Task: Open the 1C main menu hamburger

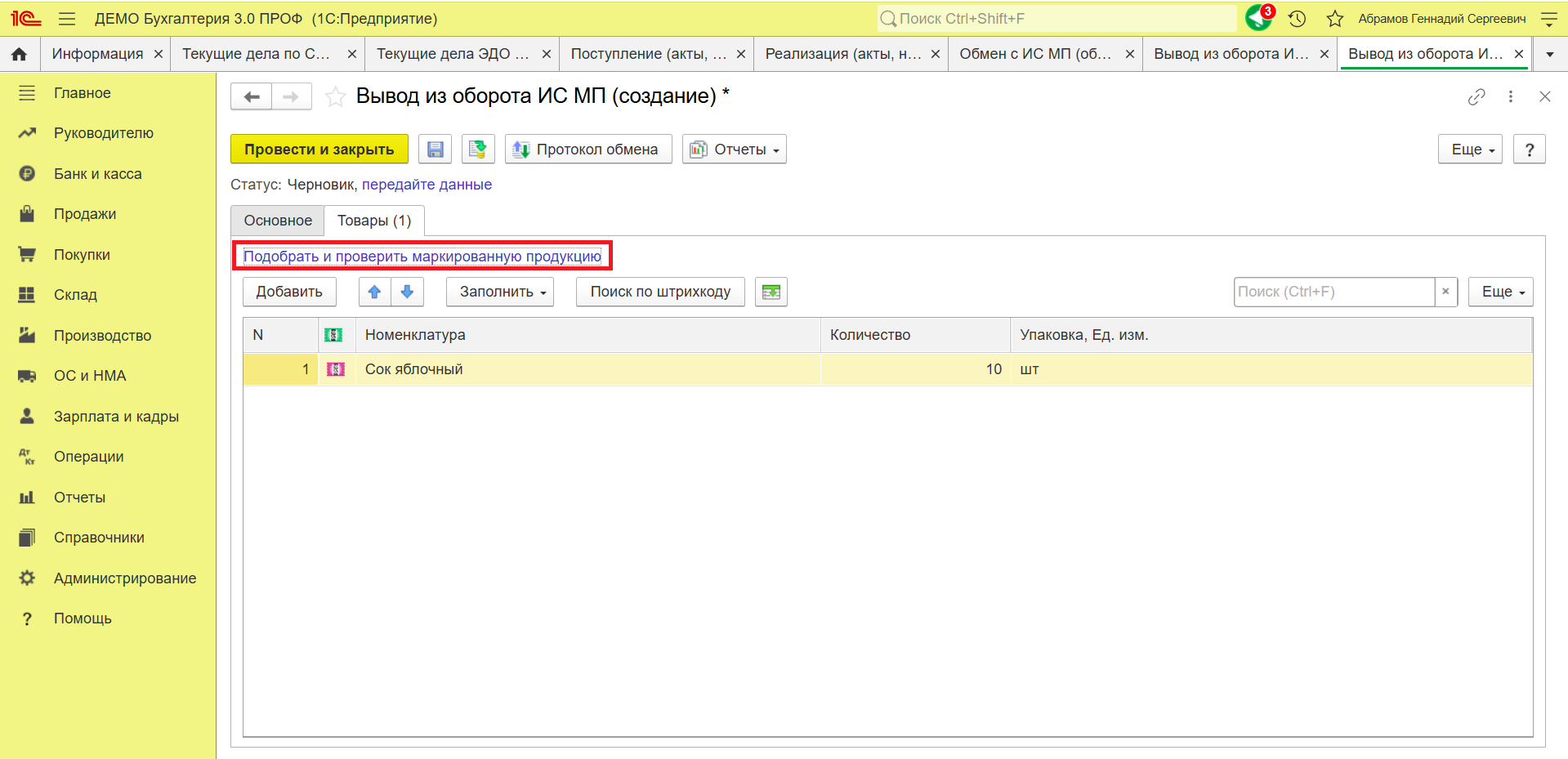Action: 67,19
